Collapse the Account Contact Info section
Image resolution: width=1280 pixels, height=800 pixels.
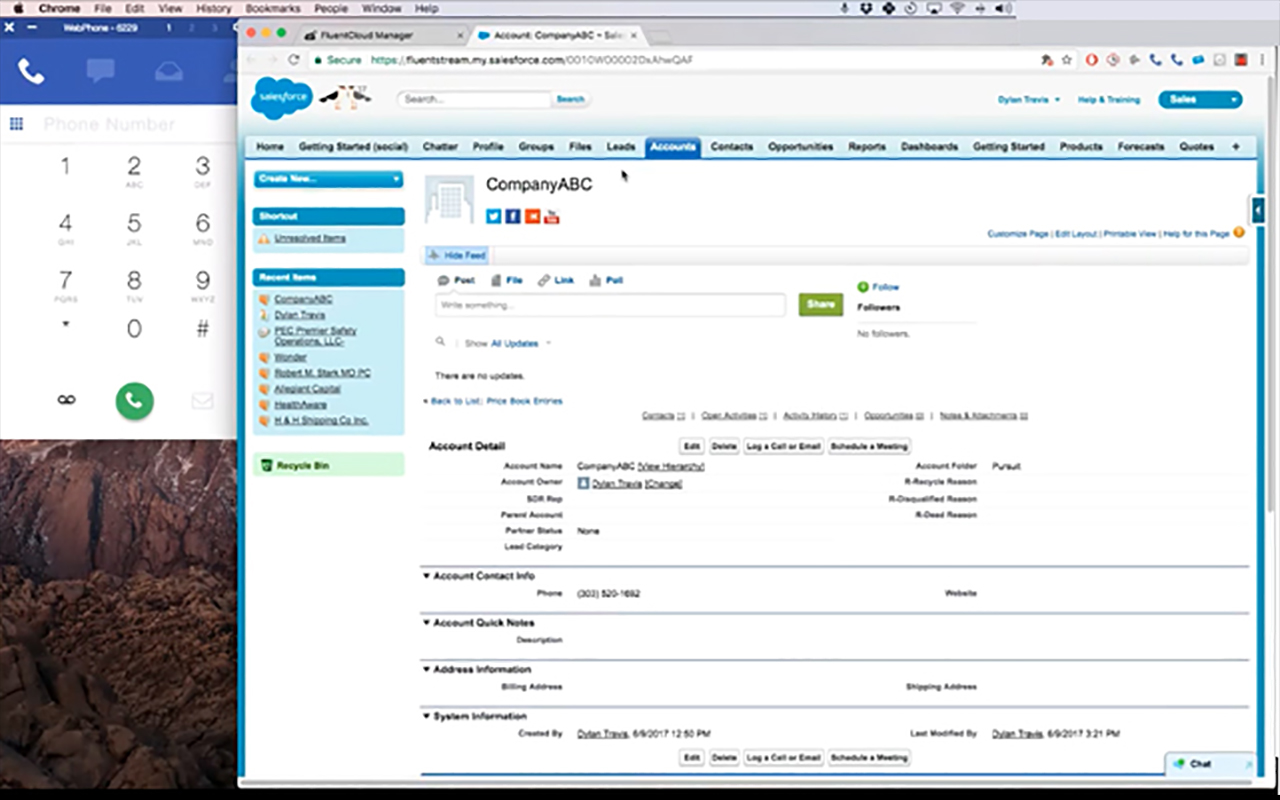point(426,576)
